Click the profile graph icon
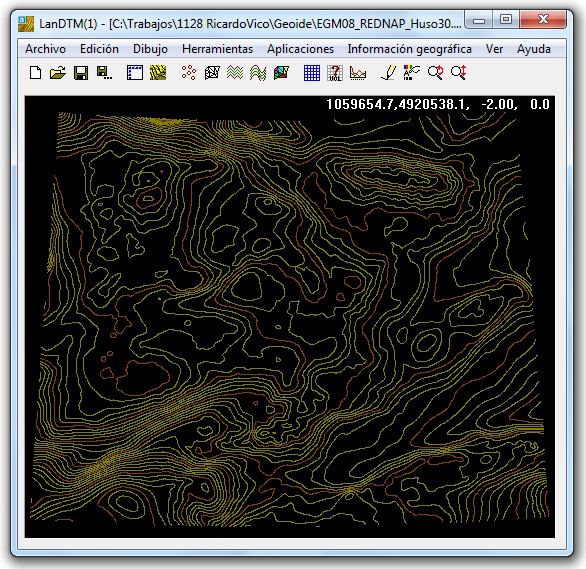The image size is (586, 569). tap(358, 72)
